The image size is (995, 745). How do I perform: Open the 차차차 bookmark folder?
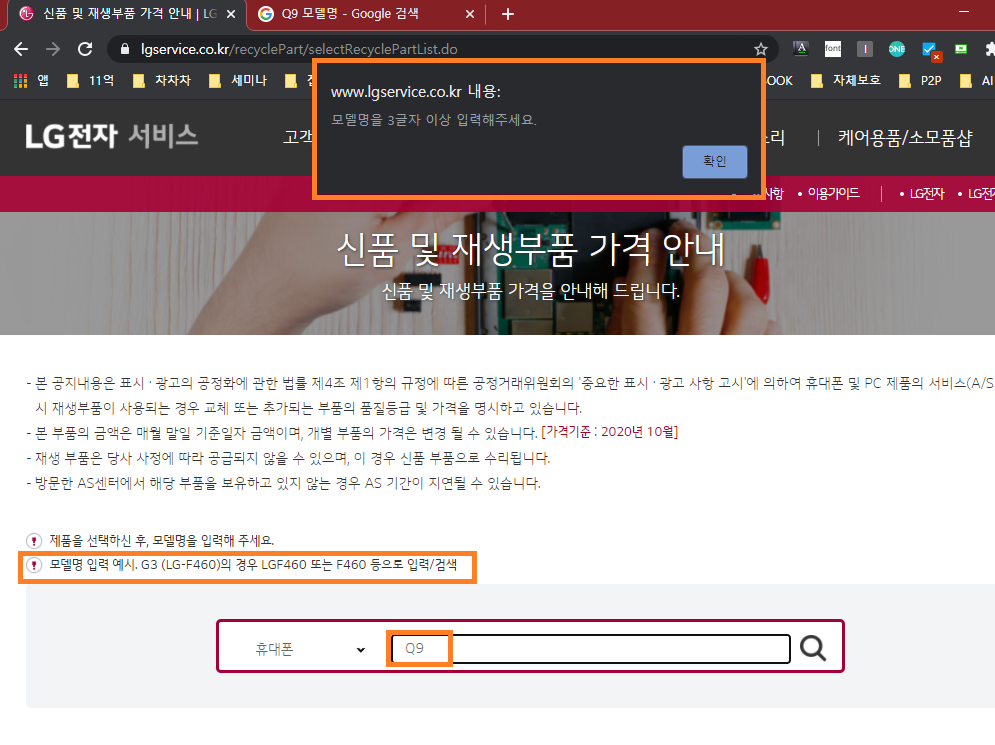click(162, 81)
